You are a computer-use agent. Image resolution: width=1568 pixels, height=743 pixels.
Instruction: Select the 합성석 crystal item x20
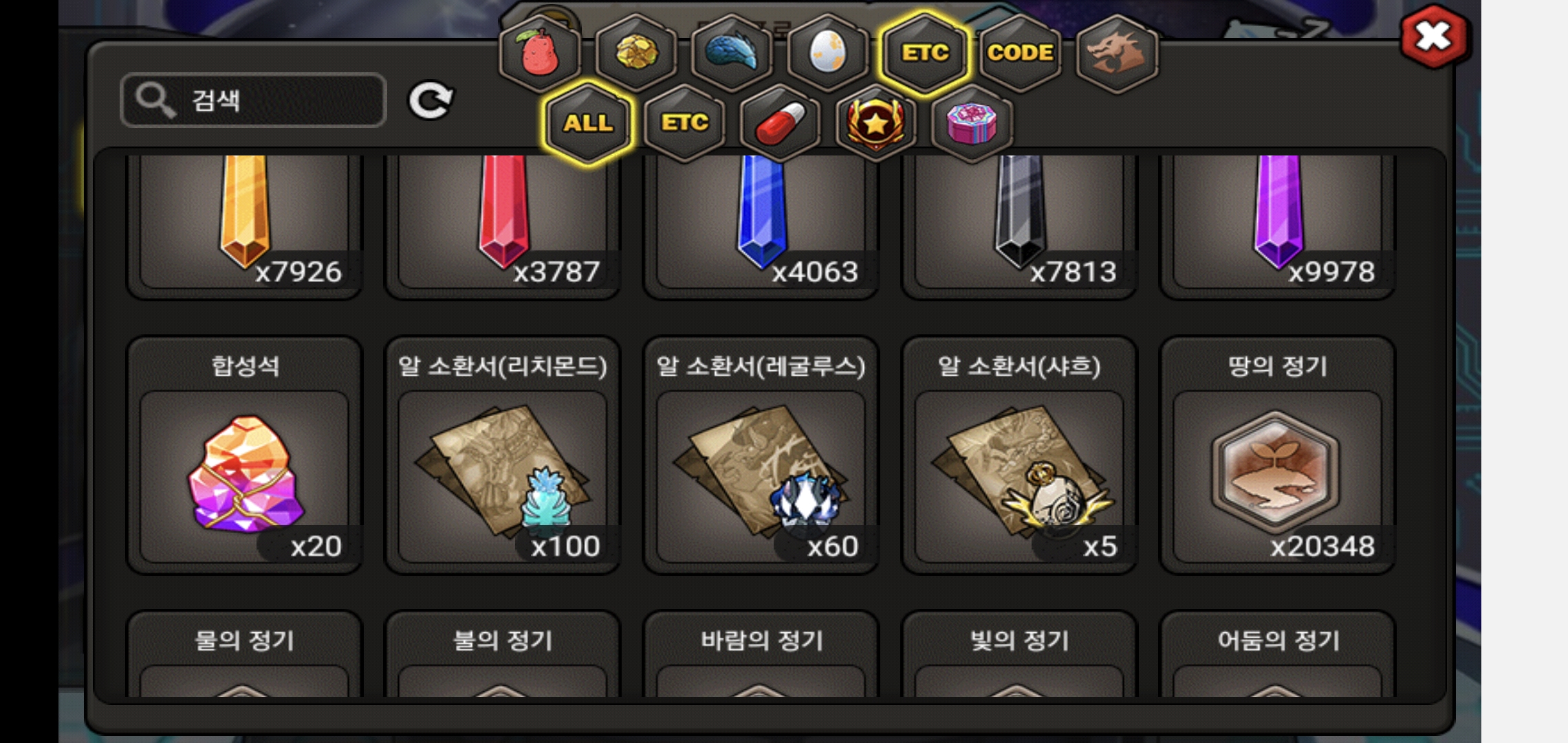tap(244, 455)
